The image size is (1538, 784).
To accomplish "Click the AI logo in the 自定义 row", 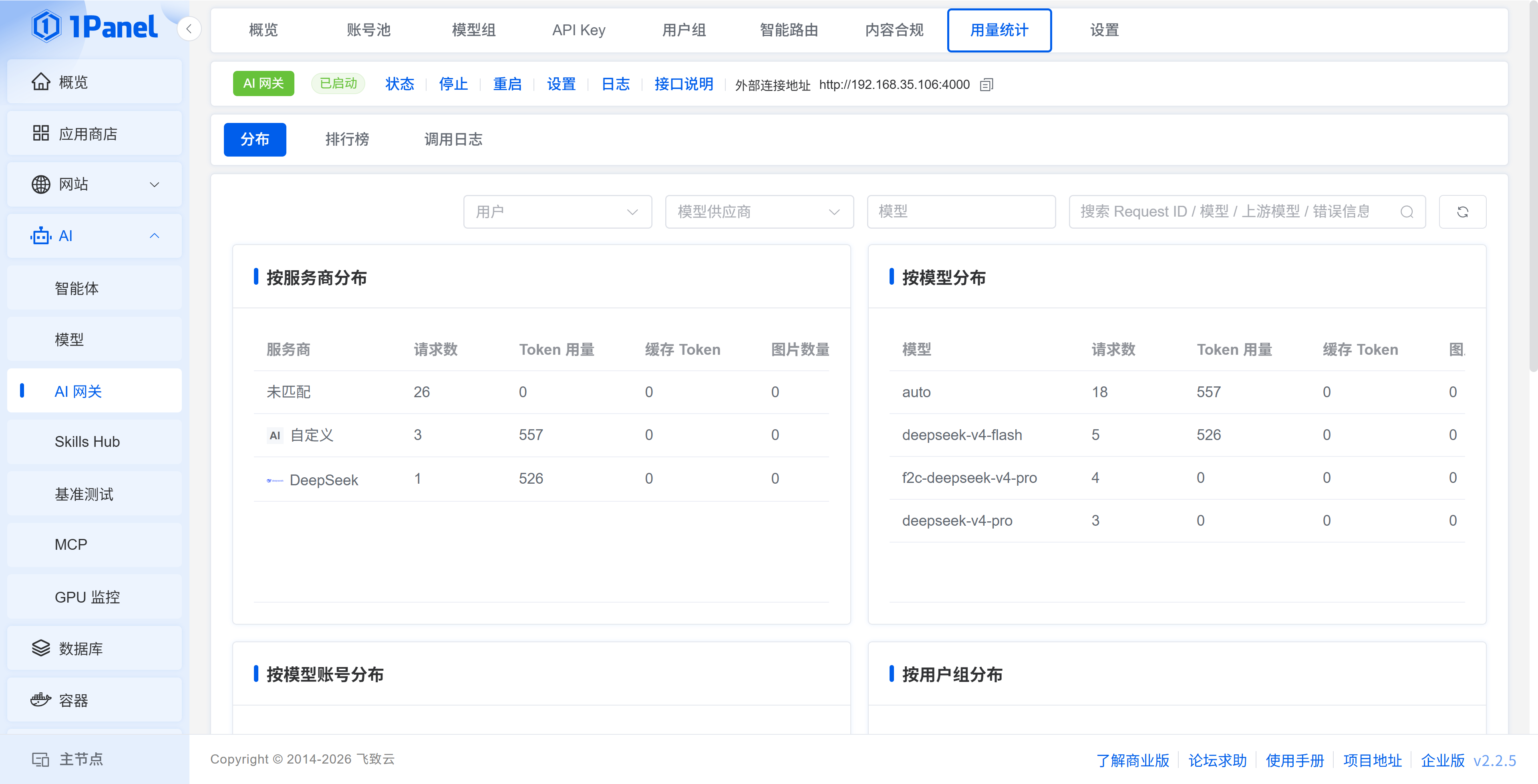I will (x=275, y=435).
